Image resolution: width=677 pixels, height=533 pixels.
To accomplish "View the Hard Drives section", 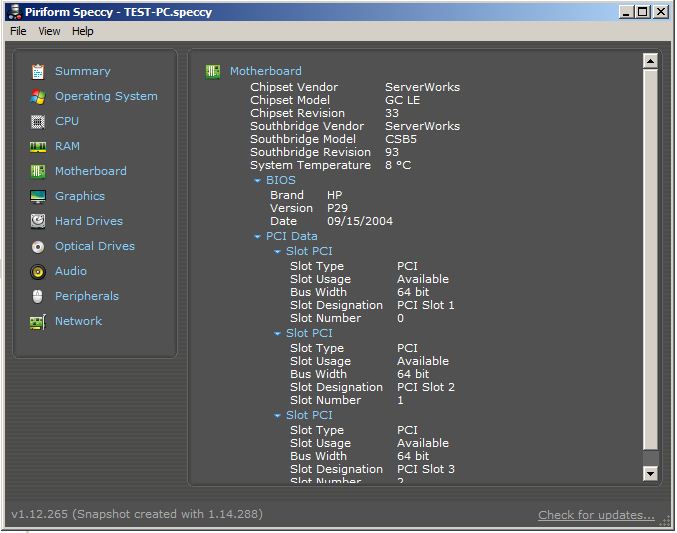I will pos(89,222).
